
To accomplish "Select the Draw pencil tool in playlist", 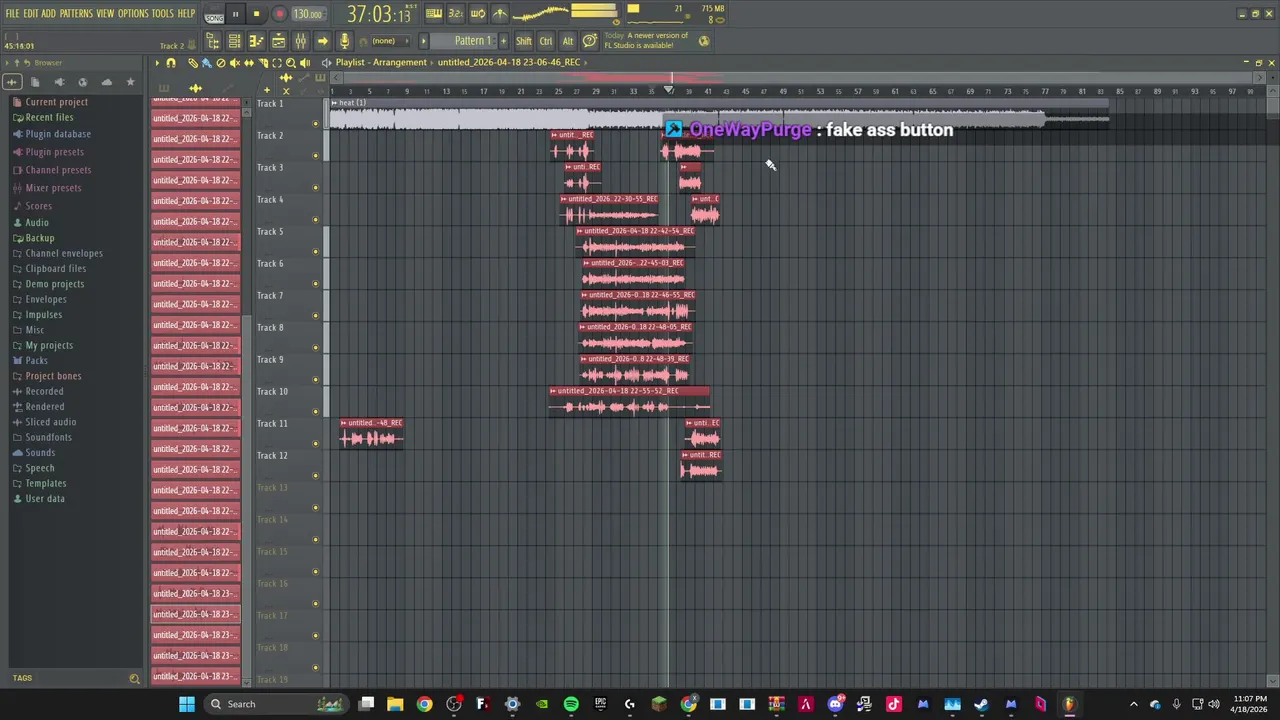I will (193, 62).
